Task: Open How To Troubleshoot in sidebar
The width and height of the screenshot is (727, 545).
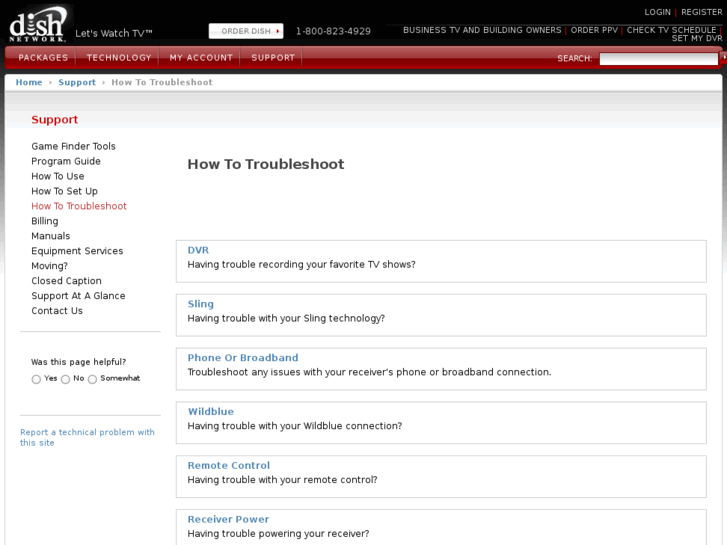Action: coord(79,206)
